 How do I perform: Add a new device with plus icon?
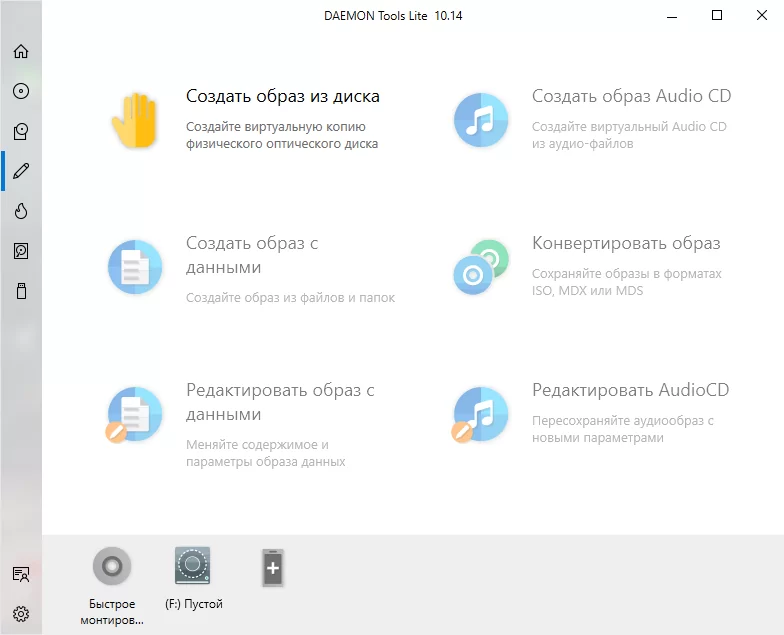click(x=273, y=568)
